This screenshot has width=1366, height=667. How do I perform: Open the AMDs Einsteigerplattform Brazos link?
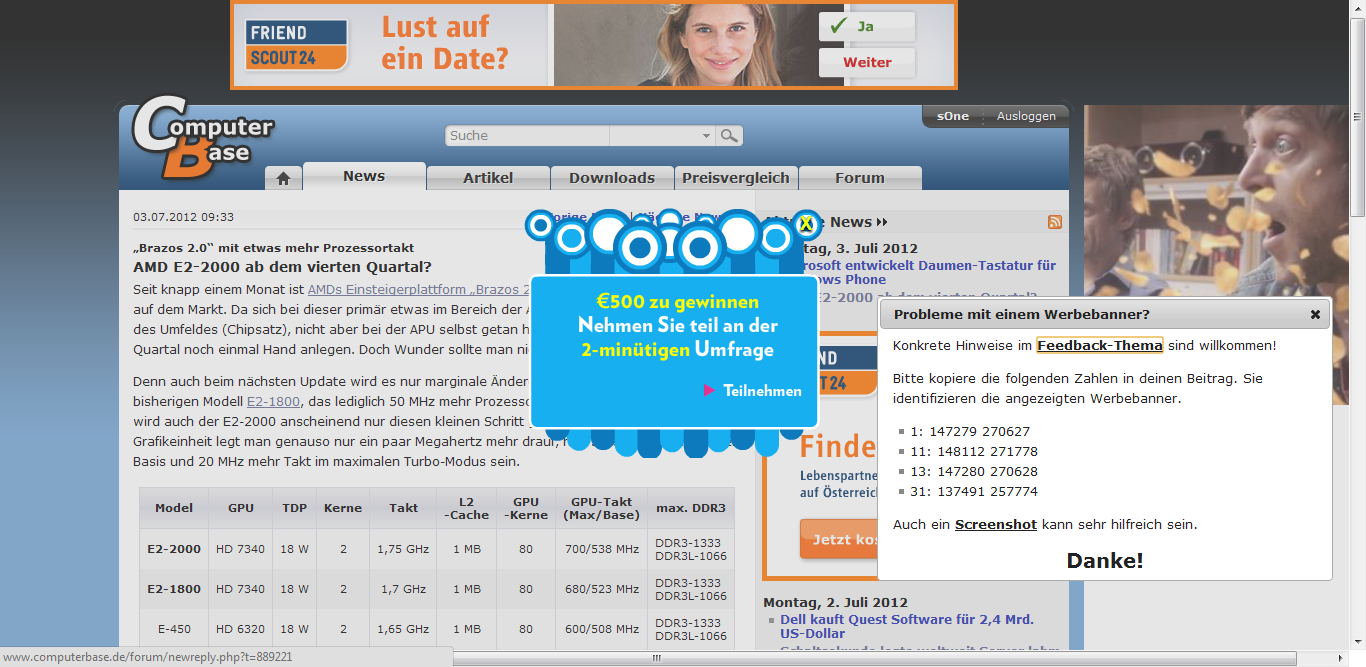click(x=419, y=288)
